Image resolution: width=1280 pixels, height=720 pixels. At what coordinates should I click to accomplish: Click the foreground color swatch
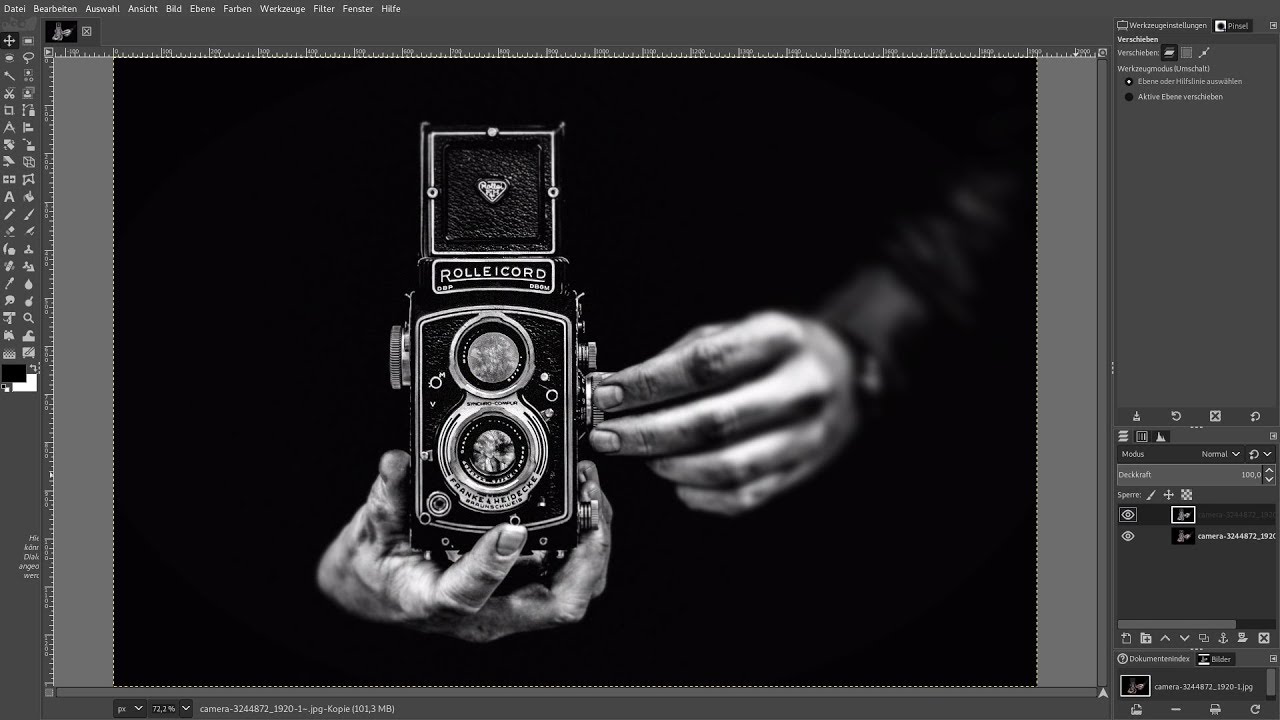click(14, 373)
